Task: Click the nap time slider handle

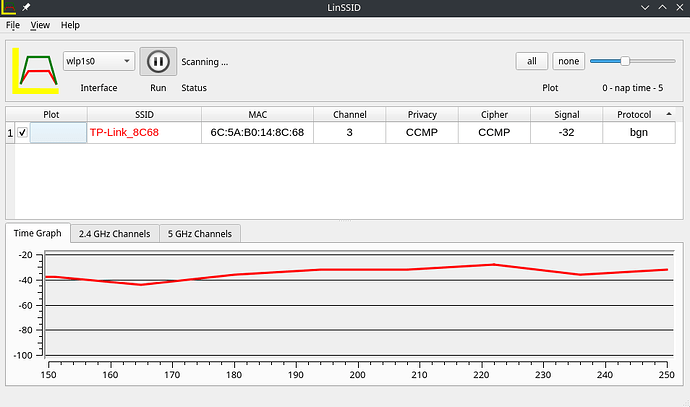Action: [625, 61]
